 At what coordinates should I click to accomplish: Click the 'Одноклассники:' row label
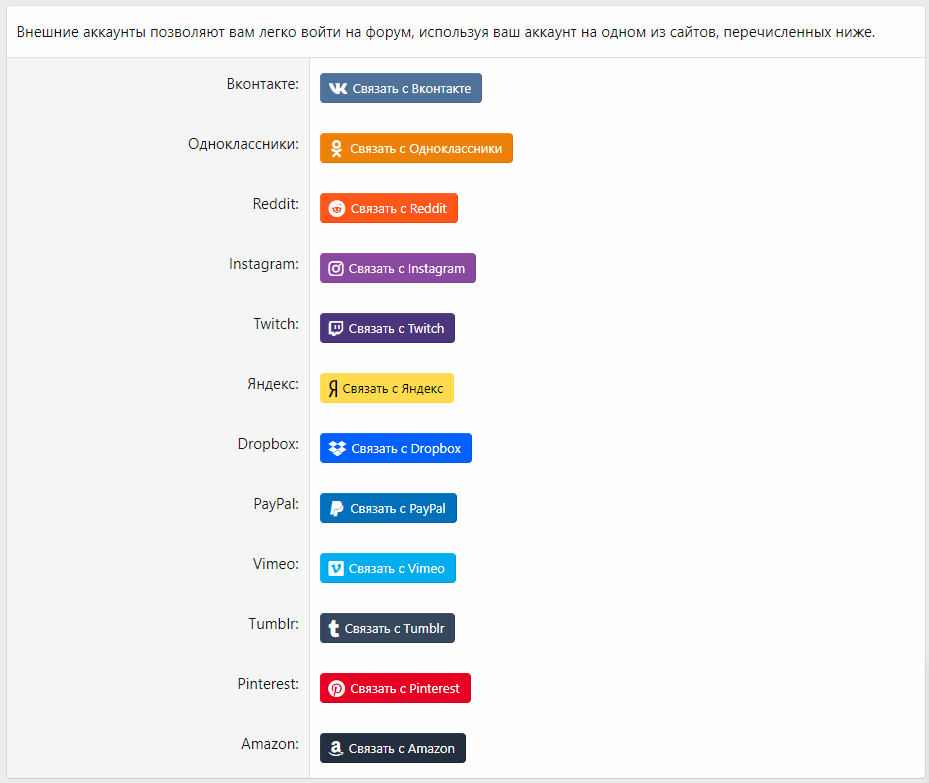click(x=244, y=144)
